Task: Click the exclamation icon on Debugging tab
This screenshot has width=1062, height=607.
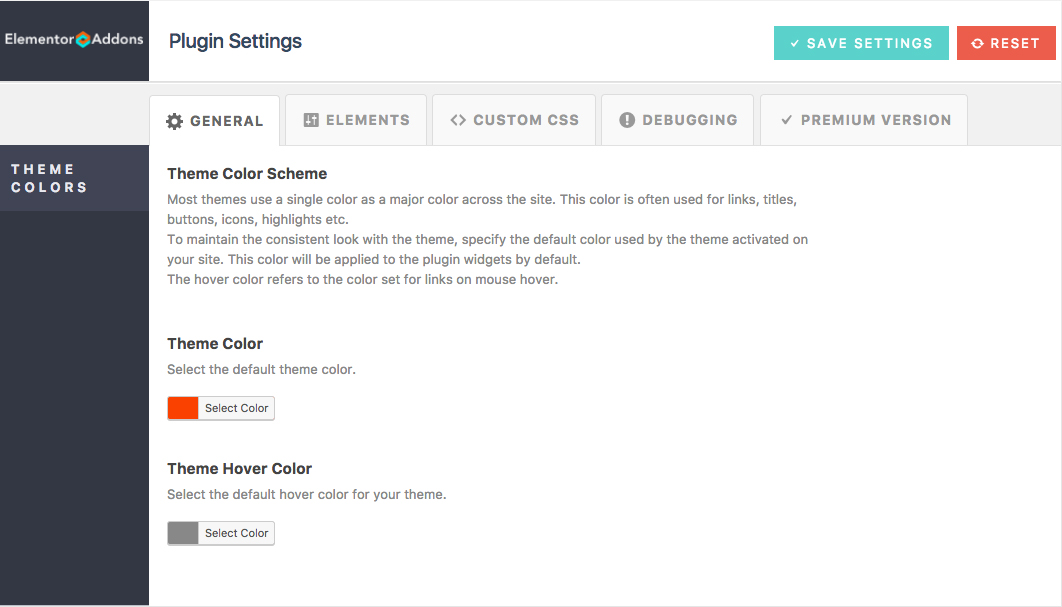Action: 627,120
